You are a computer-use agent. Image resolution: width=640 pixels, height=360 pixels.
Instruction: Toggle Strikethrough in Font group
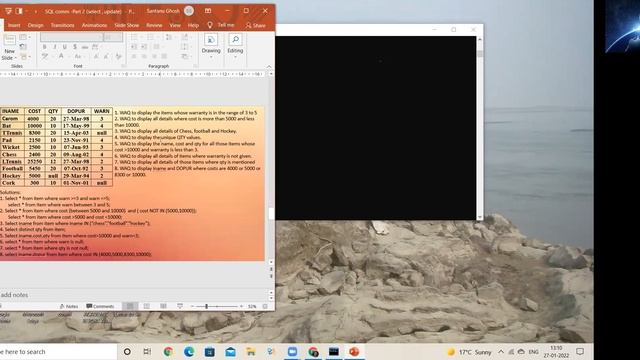coord(85,47)
